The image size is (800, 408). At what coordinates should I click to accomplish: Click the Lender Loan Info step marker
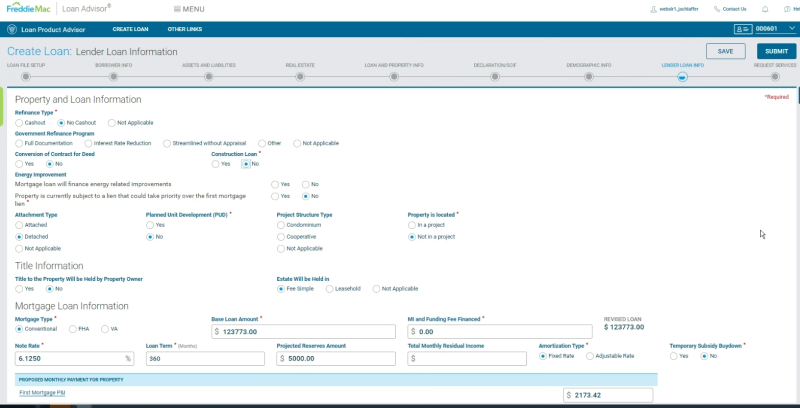point(682,76)
